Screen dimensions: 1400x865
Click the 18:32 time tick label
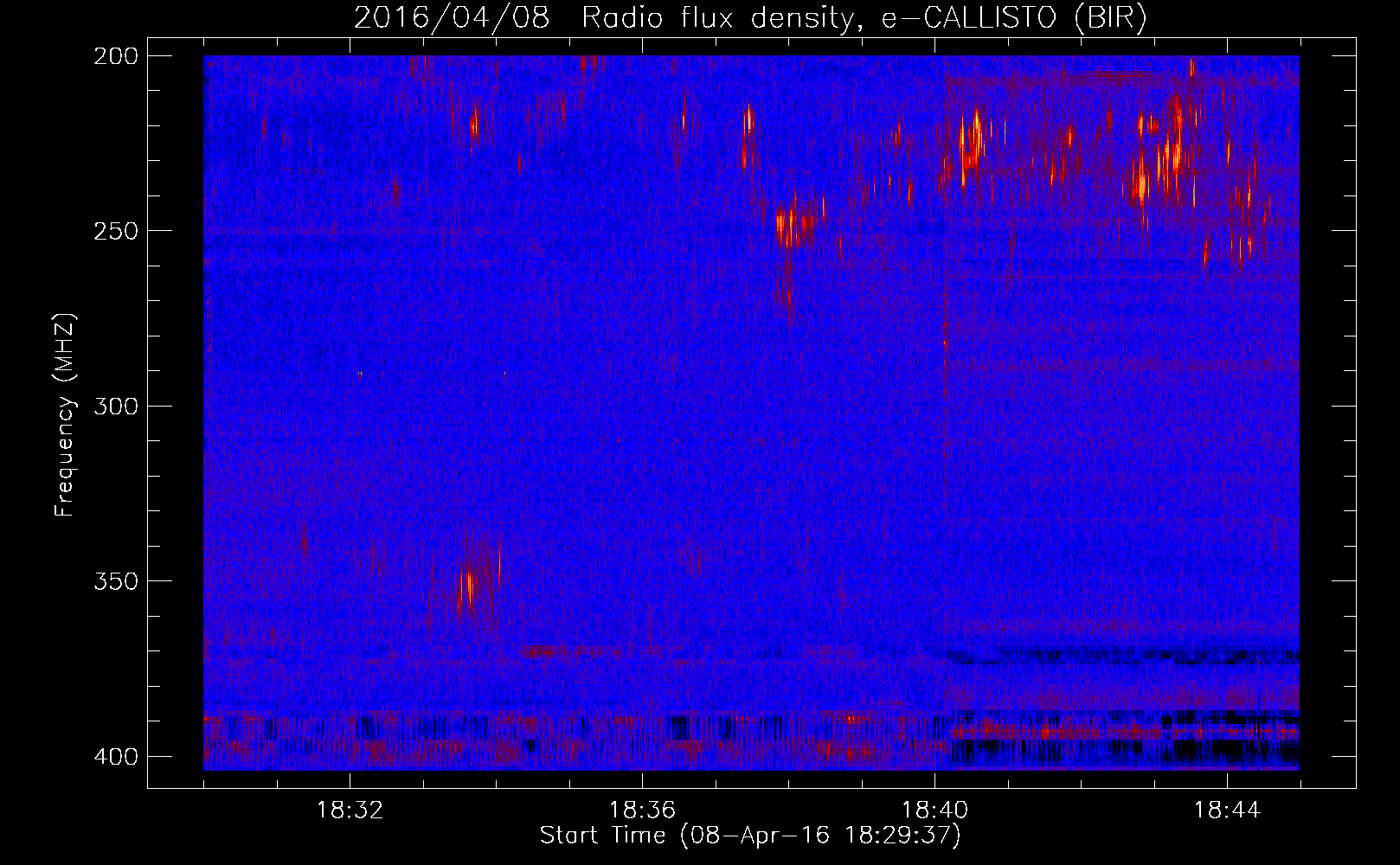click(350, 811)
